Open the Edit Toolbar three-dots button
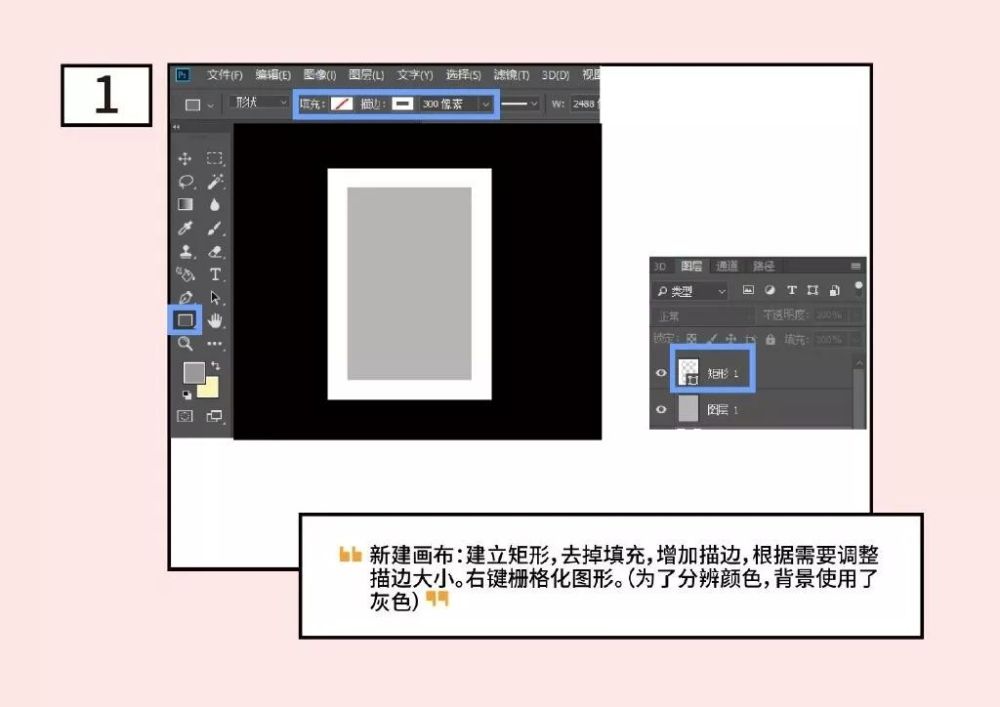Screen dimensions: 1000x707 tap(214, 344)
